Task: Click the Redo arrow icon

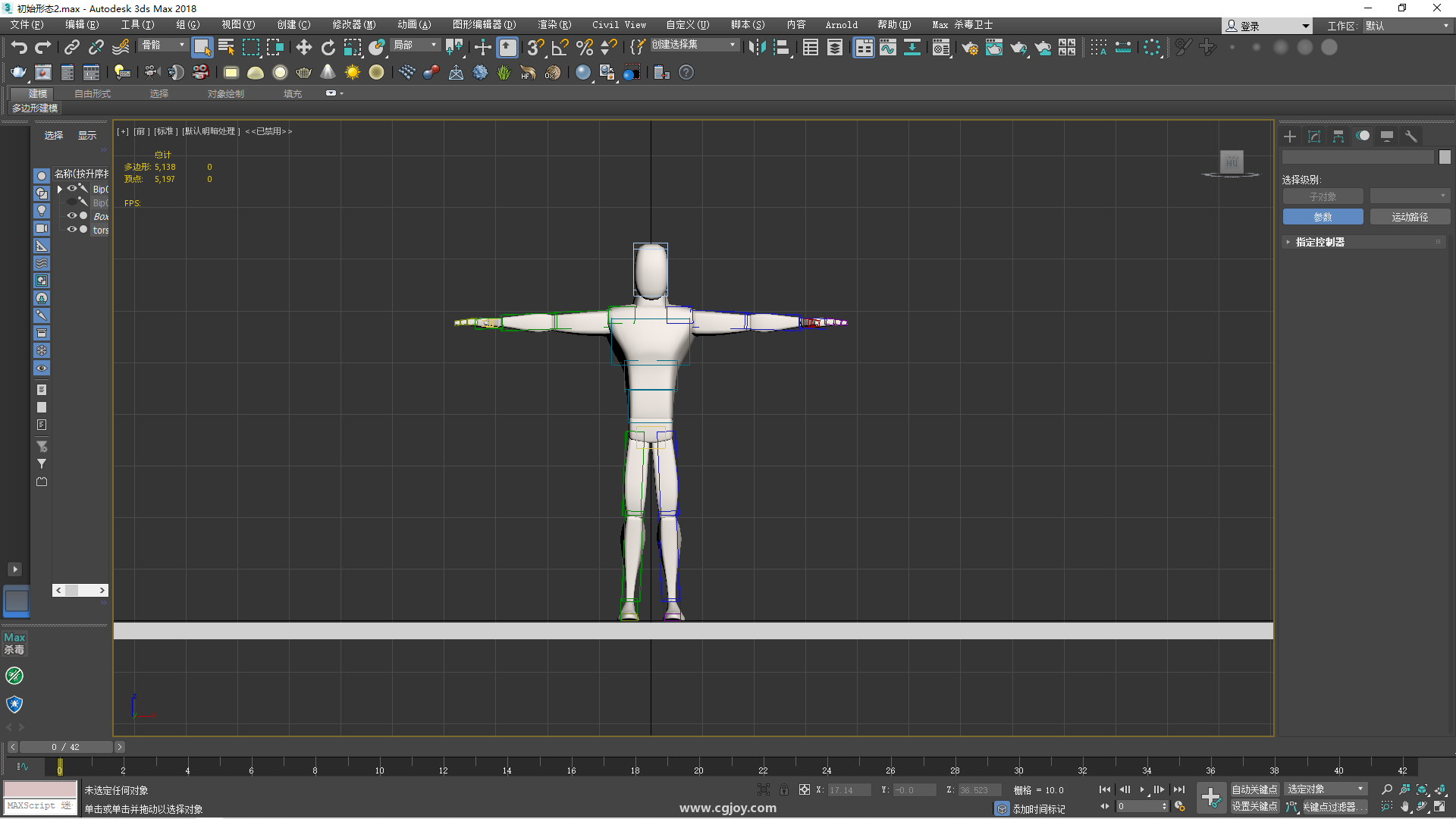Action: pos(43,48)
